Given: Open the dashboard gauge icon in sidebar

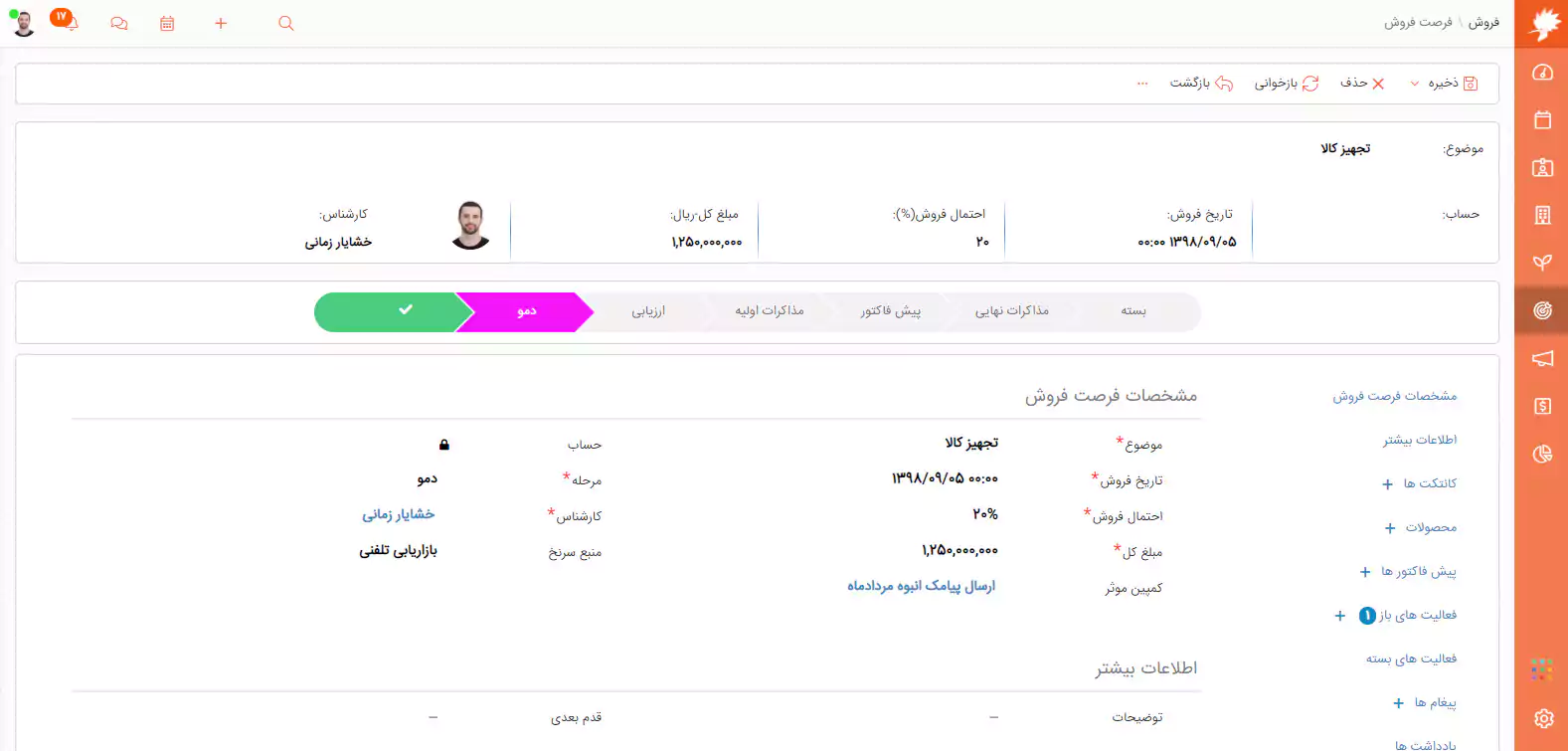Looking at the screenshot, I should point(1542,73).
